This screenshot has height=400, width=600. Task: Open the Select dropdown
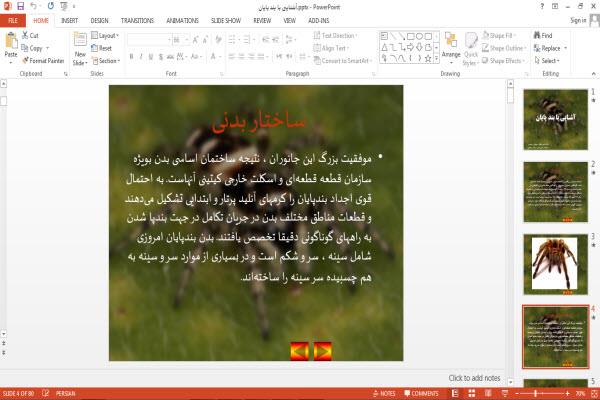click(x=547, y=61)
